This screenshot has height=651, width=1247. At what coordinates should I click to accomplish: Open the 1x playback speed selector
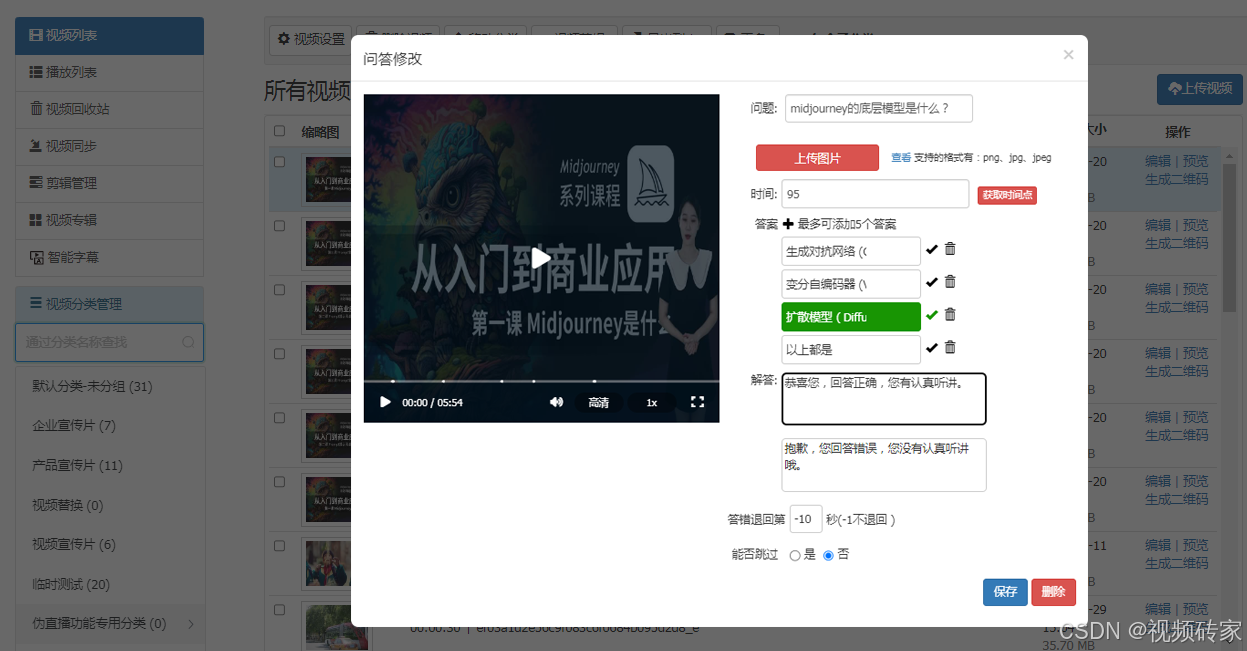click(x=651, y=402)
